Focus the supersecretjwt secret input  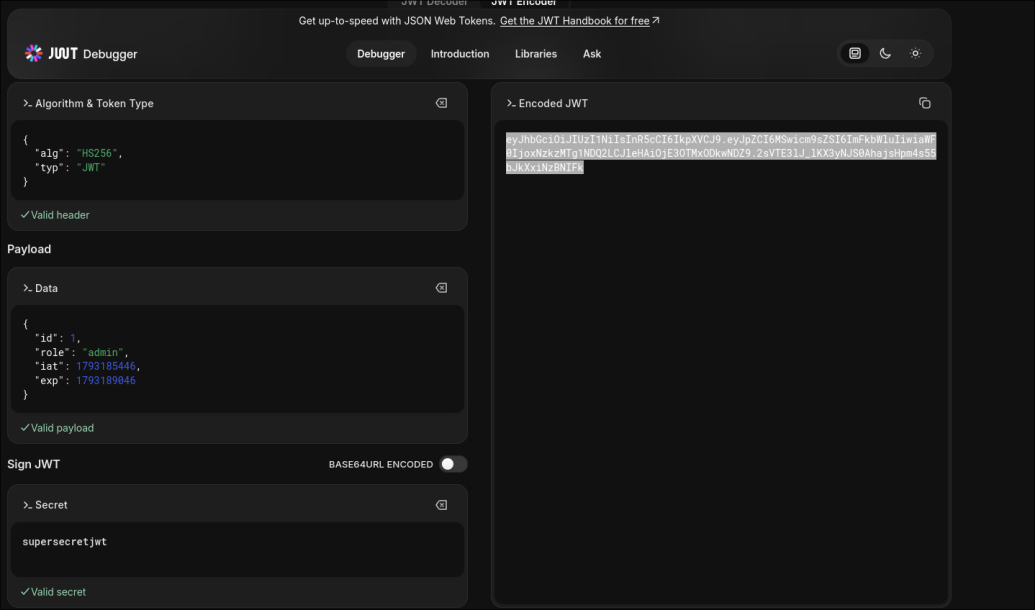tap(238, 549)
